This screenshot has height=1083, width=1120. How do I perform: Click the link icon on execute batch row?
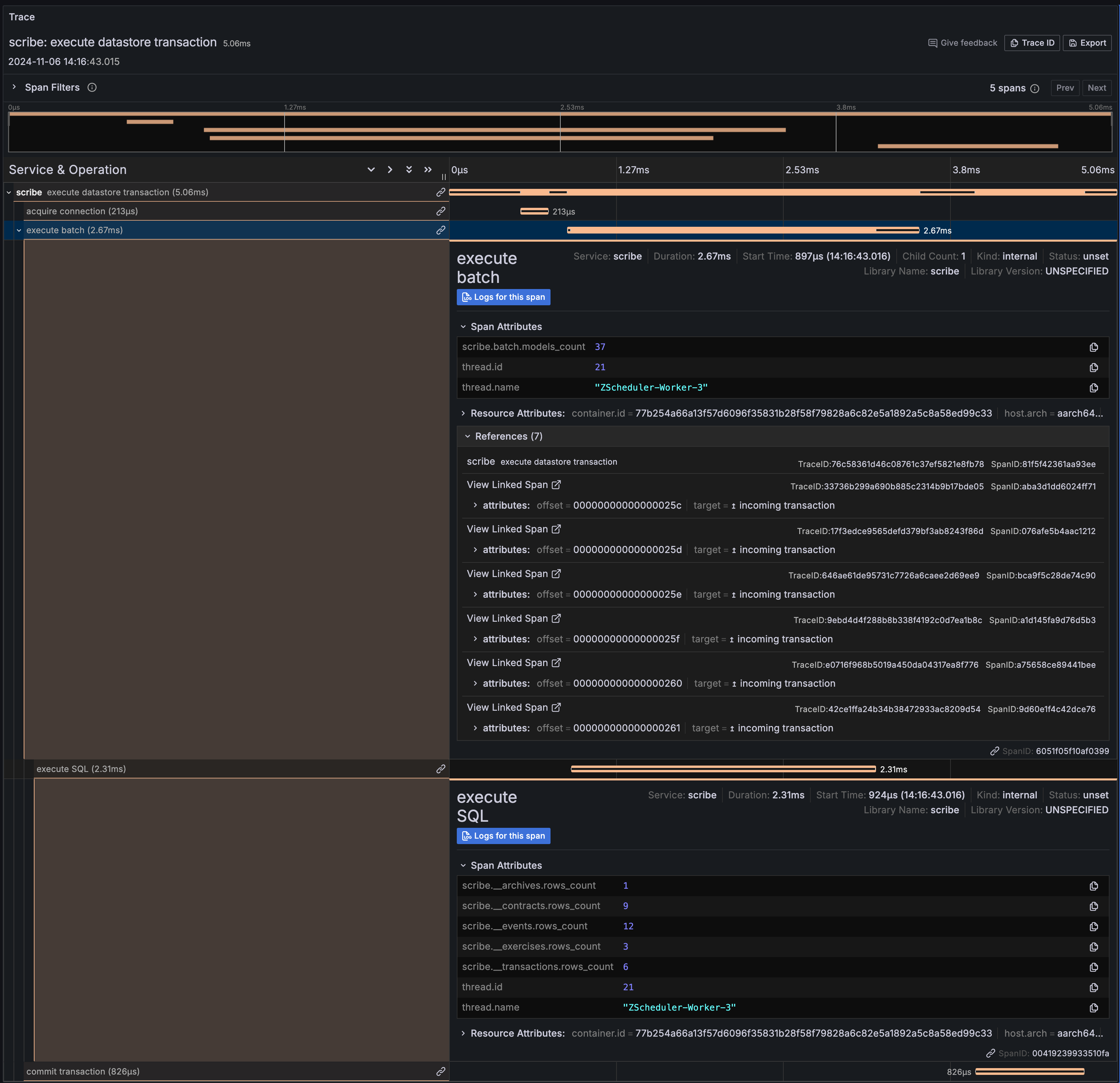[441, 230]
